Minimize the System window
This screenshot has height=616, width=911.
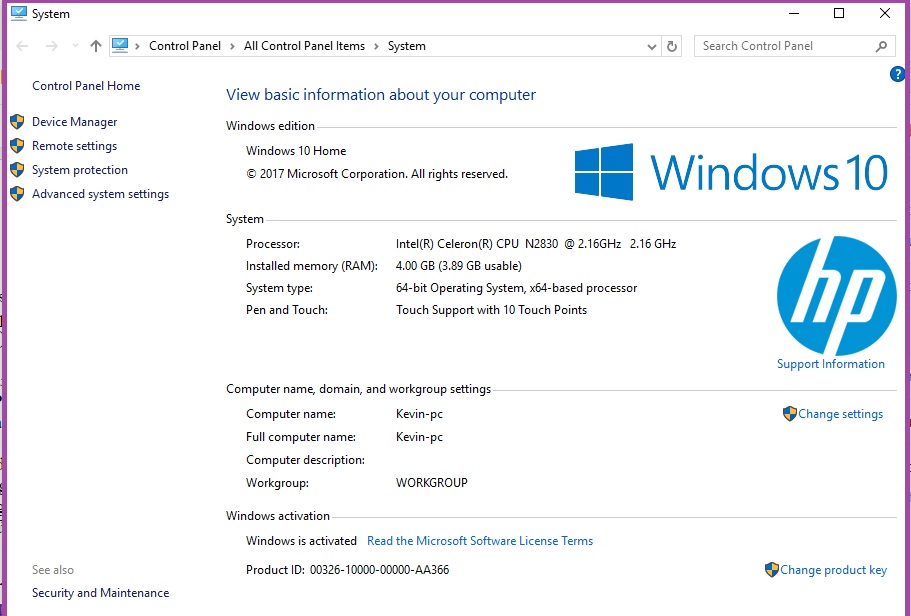[x=794, y=13]
